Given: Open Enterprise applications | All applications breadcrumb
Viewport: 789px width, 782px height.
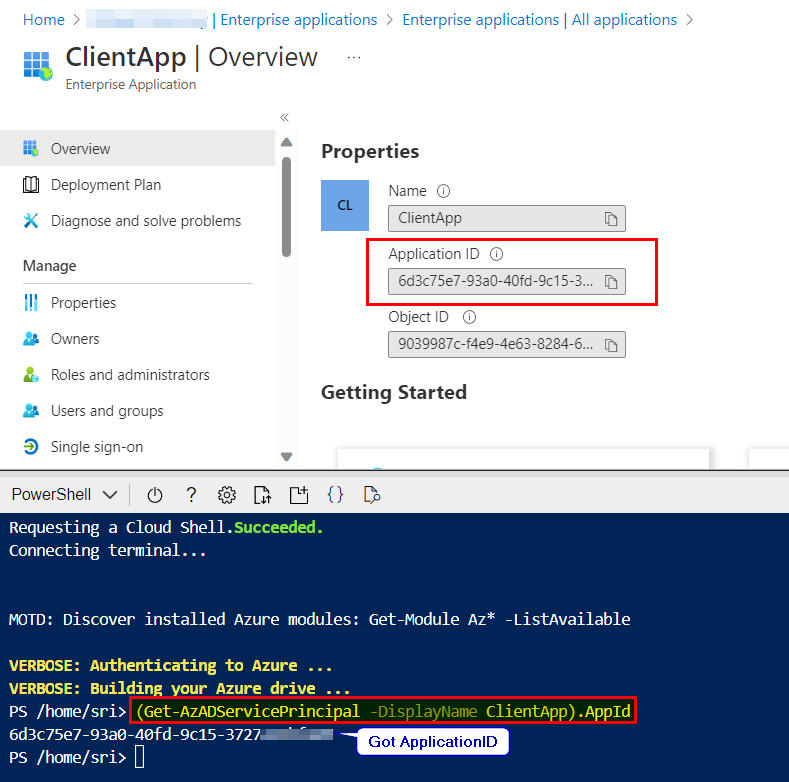Looking at the screenshot, I should 539,20.
